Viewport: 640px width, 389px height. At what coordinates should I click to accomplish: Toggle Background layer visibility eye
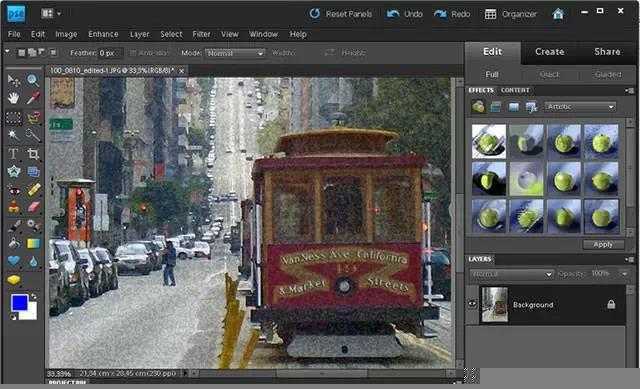(x=472, y=304)
